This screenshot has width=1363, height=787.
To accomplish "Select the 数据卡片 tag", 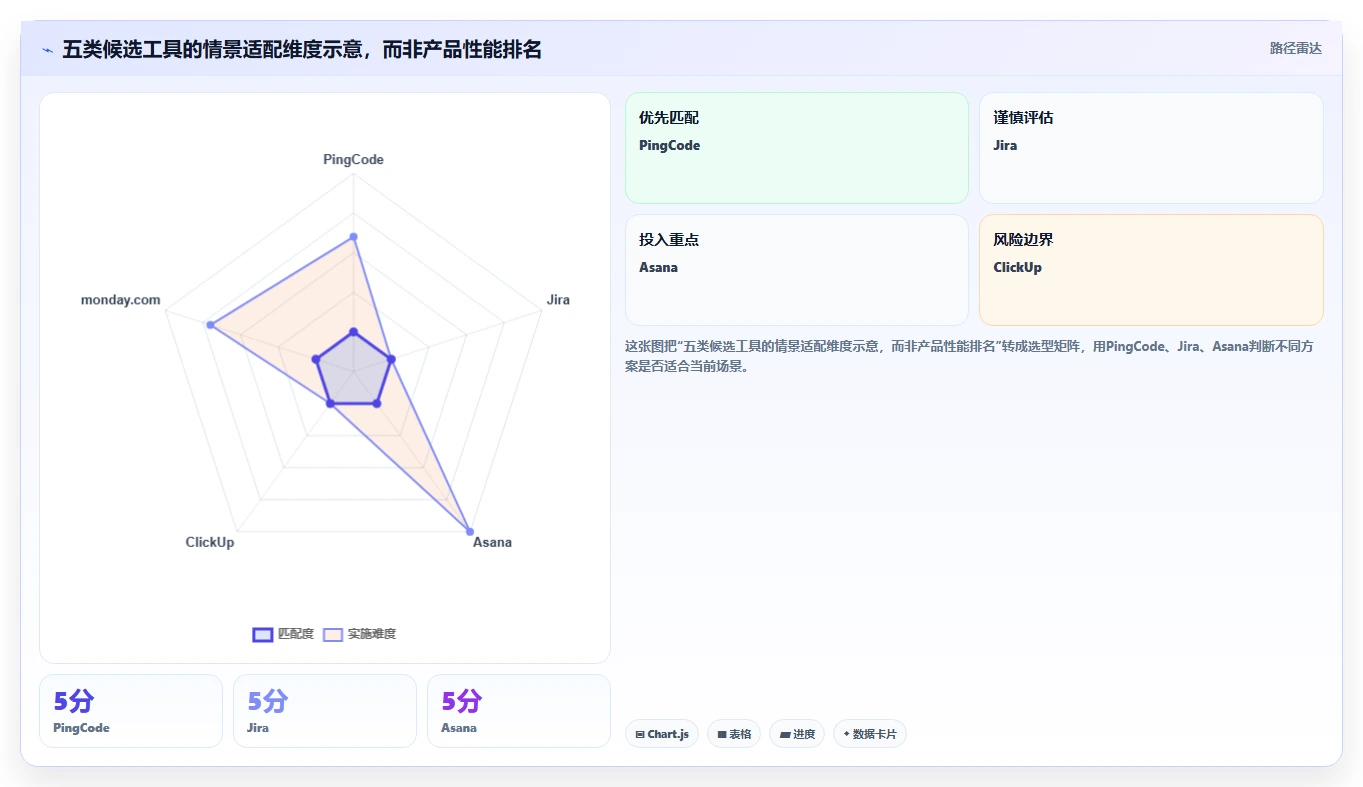I will click(870, 734).
